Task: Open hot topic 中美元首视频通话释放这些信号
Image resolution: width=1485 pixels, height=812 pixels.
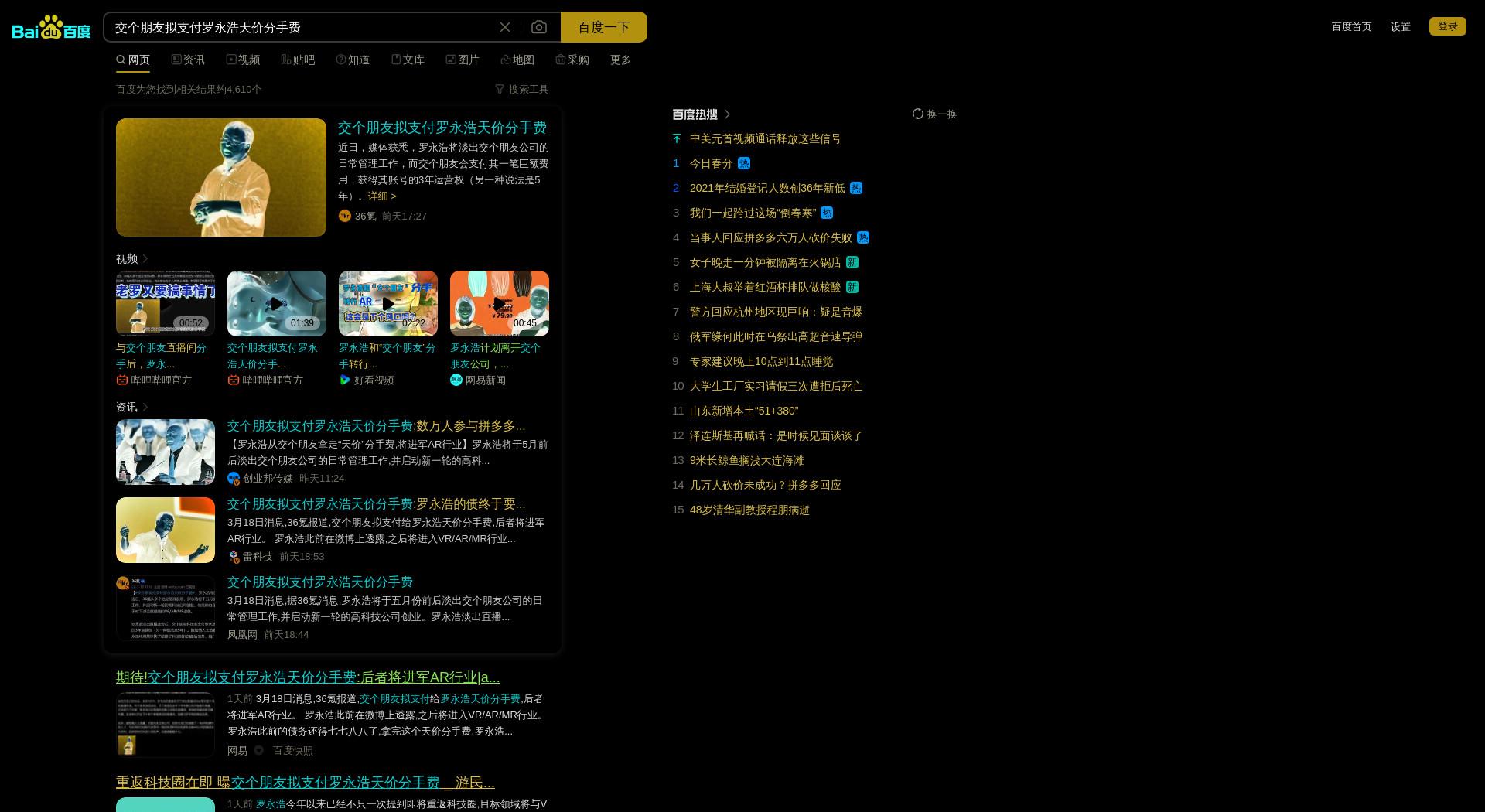Action: (766, 138)
